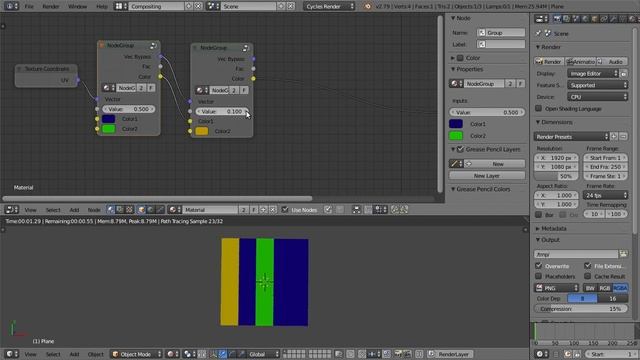Click the material browse sphere icon
640x360 pixels.
174,210
